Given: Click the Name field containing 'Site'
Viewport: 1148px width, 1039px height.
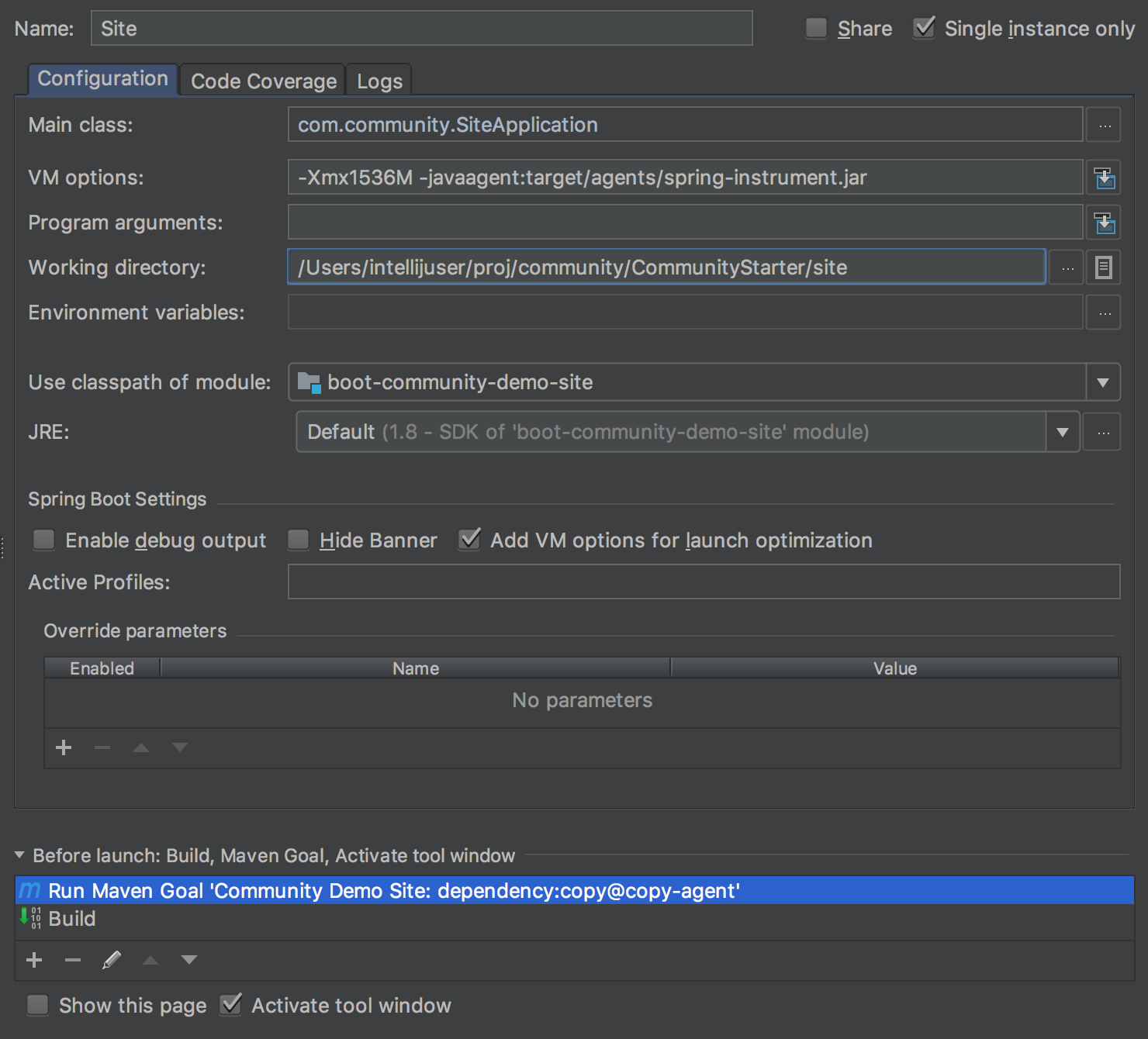Looking at the screenshot, I should coord(421,28).
